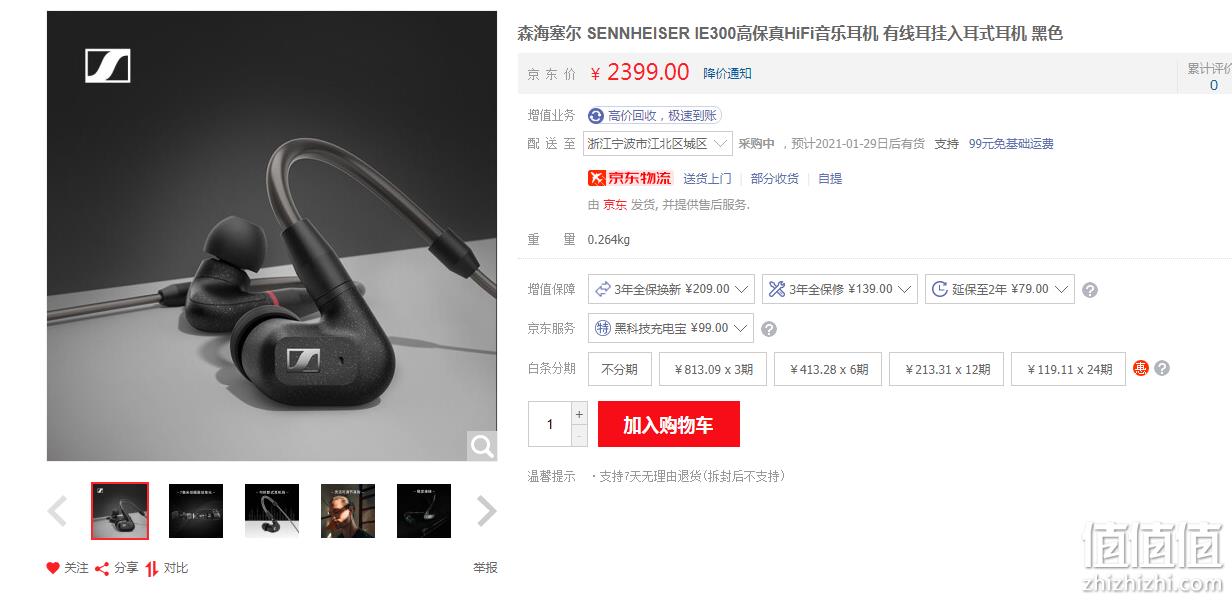Viewport: 1232px width, 601px height.
Task: Select the portrait model product thumbnail
Action: pos(348,511)
